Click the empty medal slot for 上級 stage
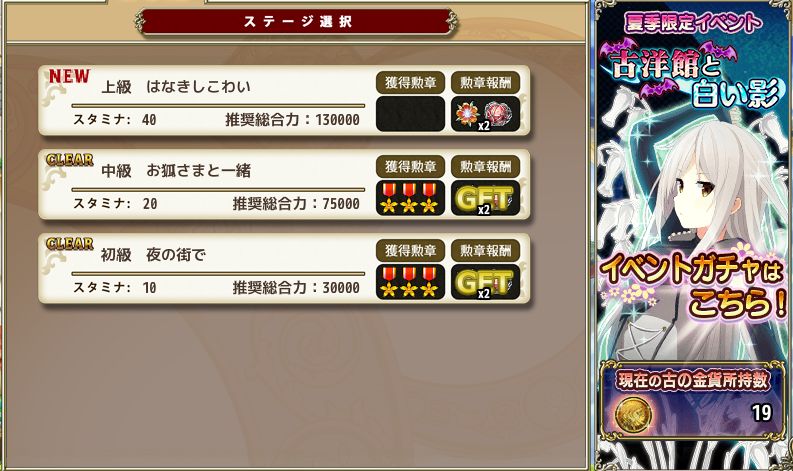The image size is (793, 471). (410, 114)
